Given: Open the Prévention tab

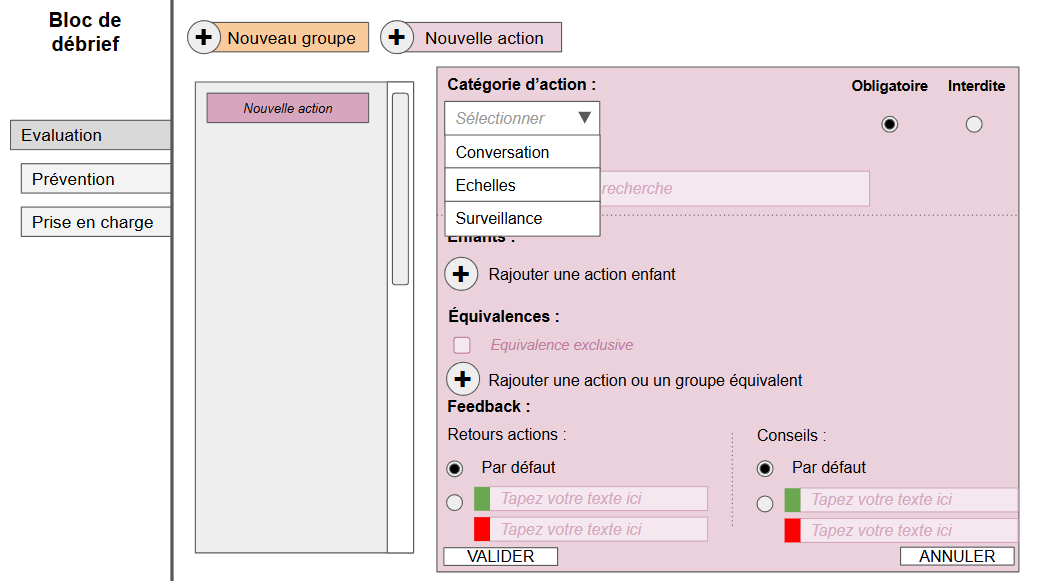Looking at the screenshot, I should click(95, 179).
